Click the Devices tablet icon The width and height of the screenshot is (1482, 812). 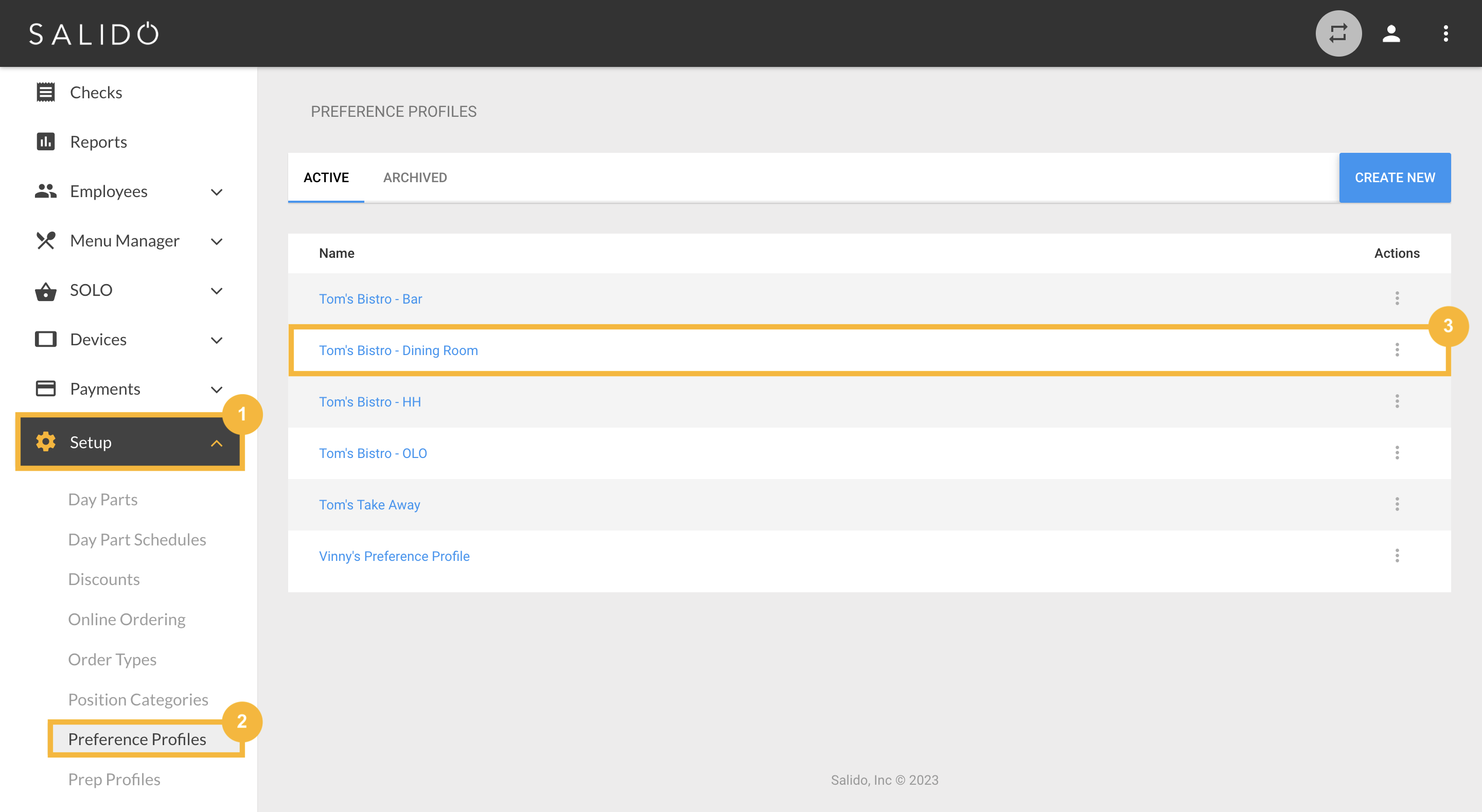[x=45, y=339]
